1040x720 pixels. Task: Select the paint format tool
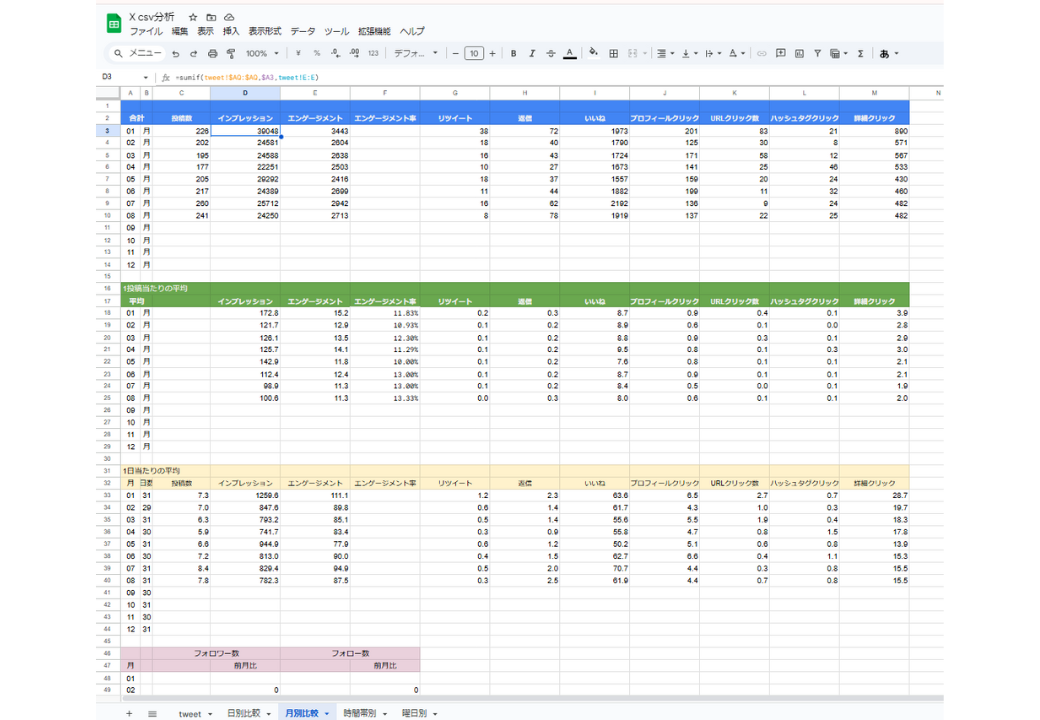point(231,54)
